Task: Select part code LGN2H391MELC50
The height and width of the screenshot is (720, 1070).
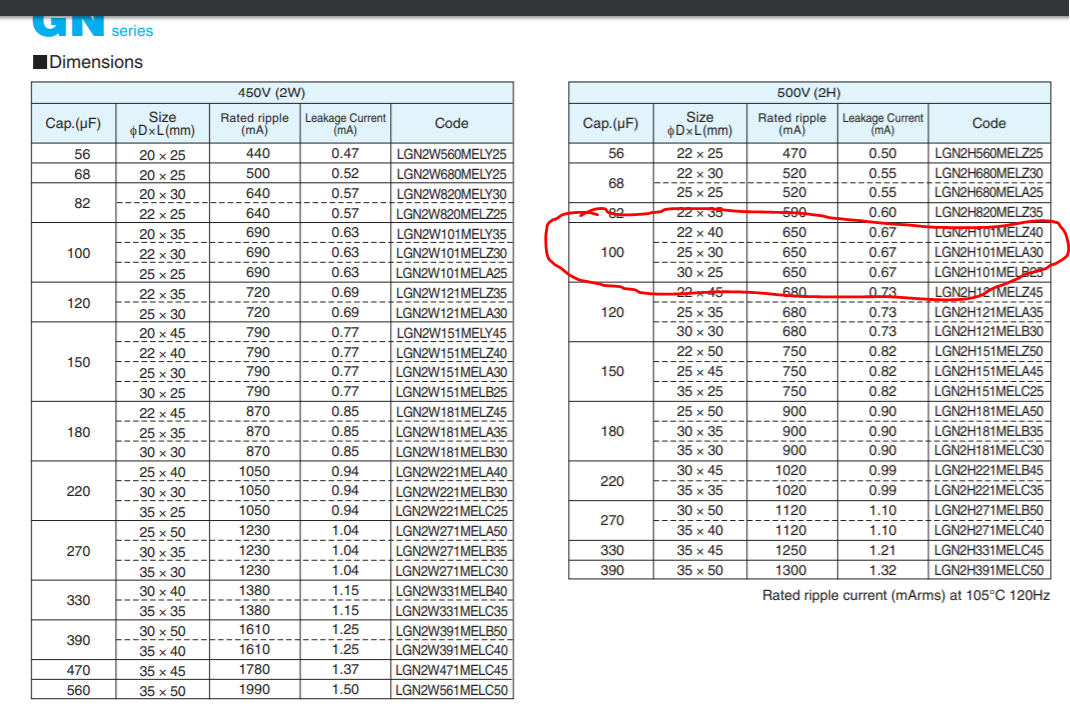Action: (988, 570)
